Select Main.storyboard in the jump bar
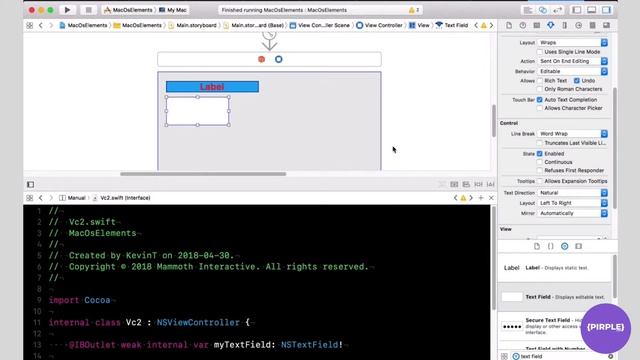Screen dimensions: 640x360 192,25
